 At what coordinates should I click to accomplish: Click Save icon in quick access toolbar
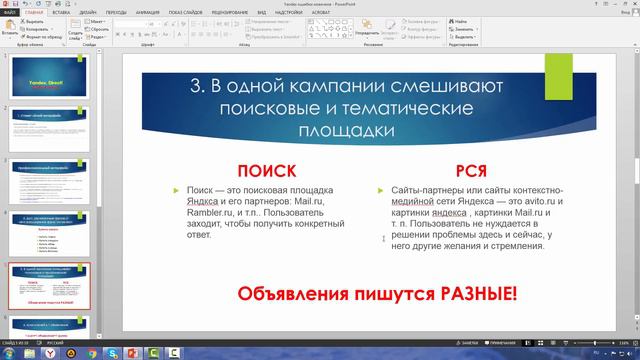pyautogui.click(x=15, y=4)
